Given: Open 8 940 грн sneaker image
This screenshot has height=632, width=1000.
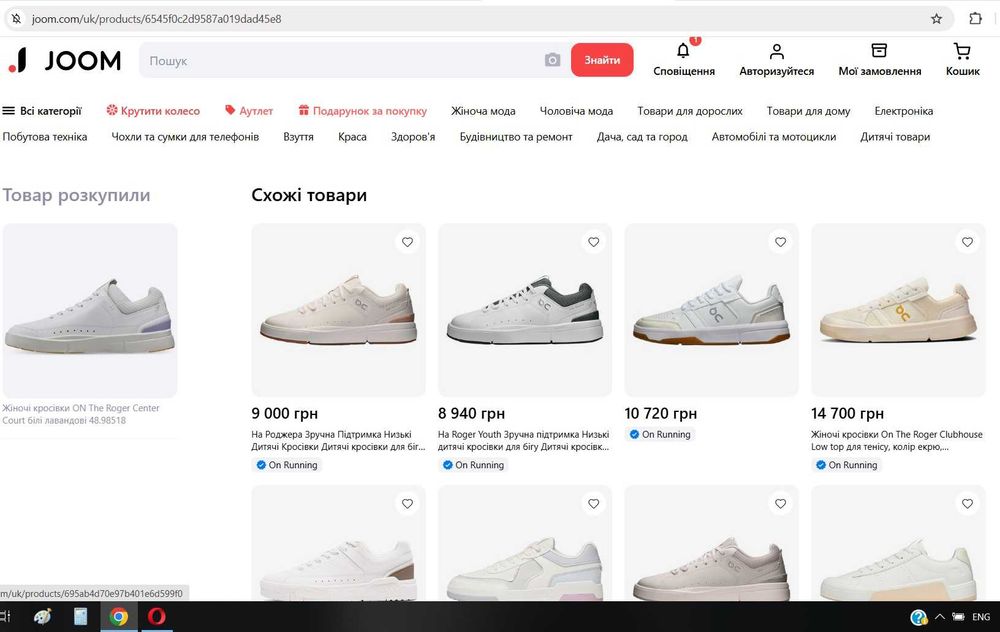Looking at the screenshot, I should [x=525, y=310].
